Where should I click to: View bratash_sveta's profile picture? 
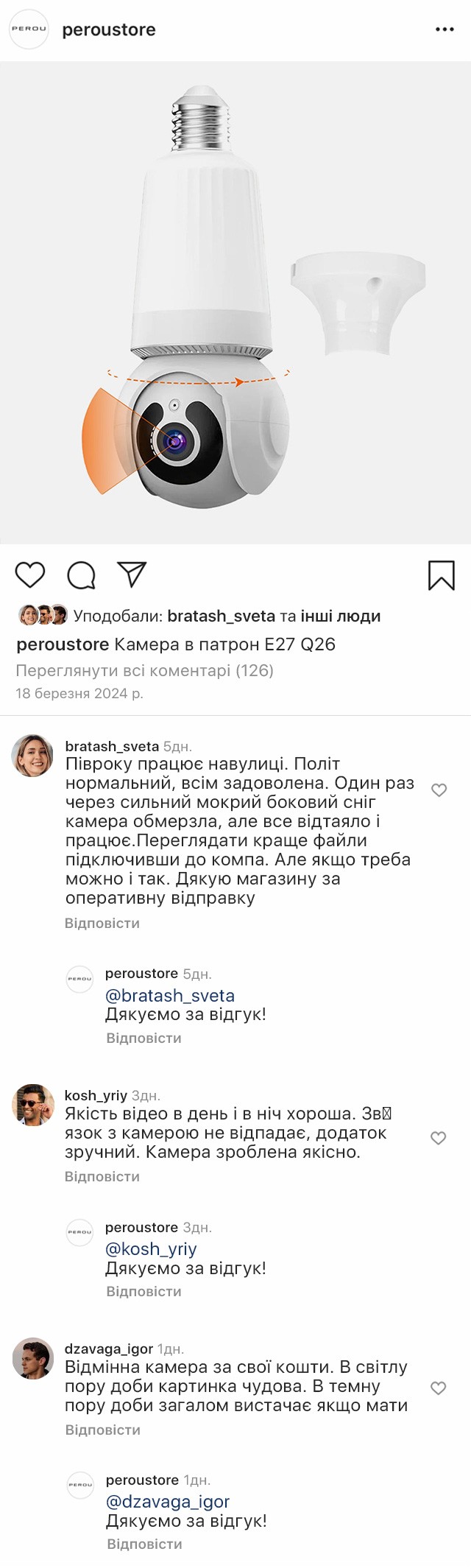point(33,756)
